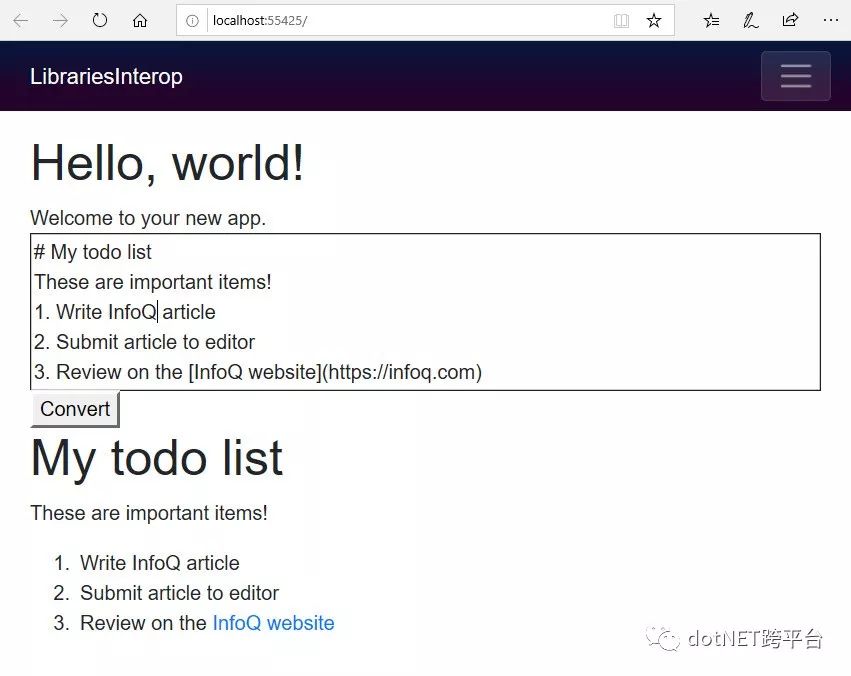This screenshot has height=676, width=851.
Task: Click rendered list item 'Write InfoQ article'
Action: (x=160, y=563)
